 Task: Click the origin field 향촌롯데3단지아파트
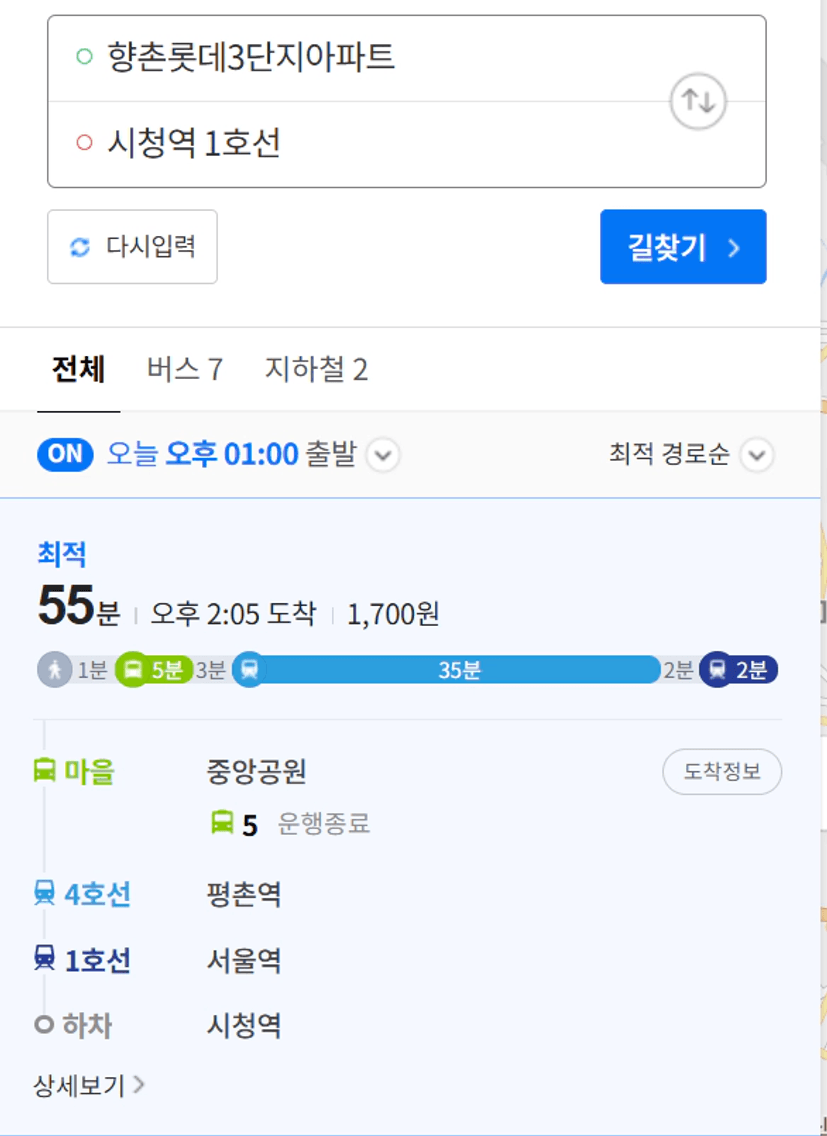pyautogui.click(x=407, y=58)
